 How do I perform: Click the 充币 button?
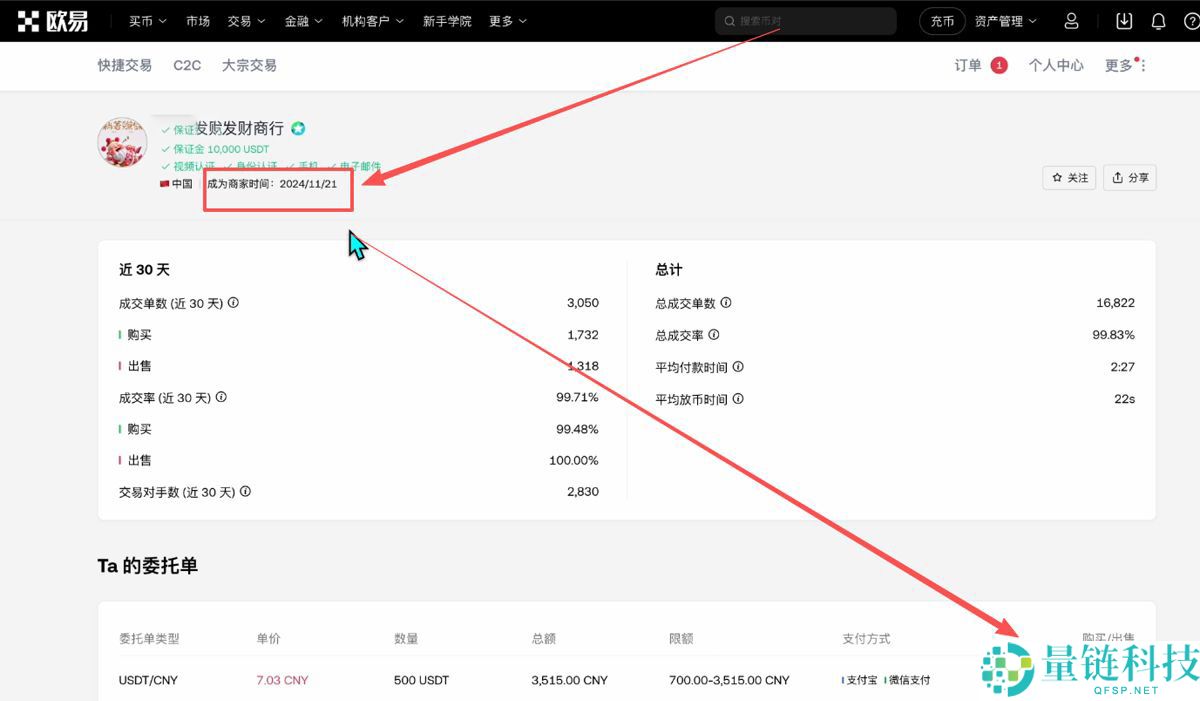(941, 20)
